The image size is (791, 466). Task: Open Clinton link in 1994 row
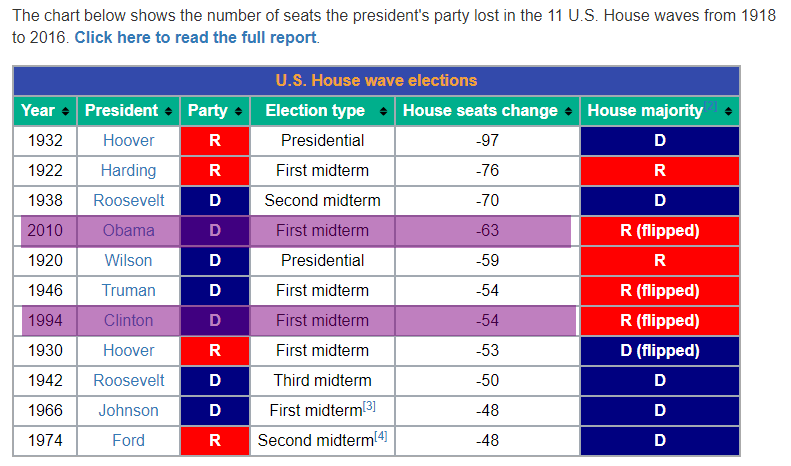tap(128, 320)
